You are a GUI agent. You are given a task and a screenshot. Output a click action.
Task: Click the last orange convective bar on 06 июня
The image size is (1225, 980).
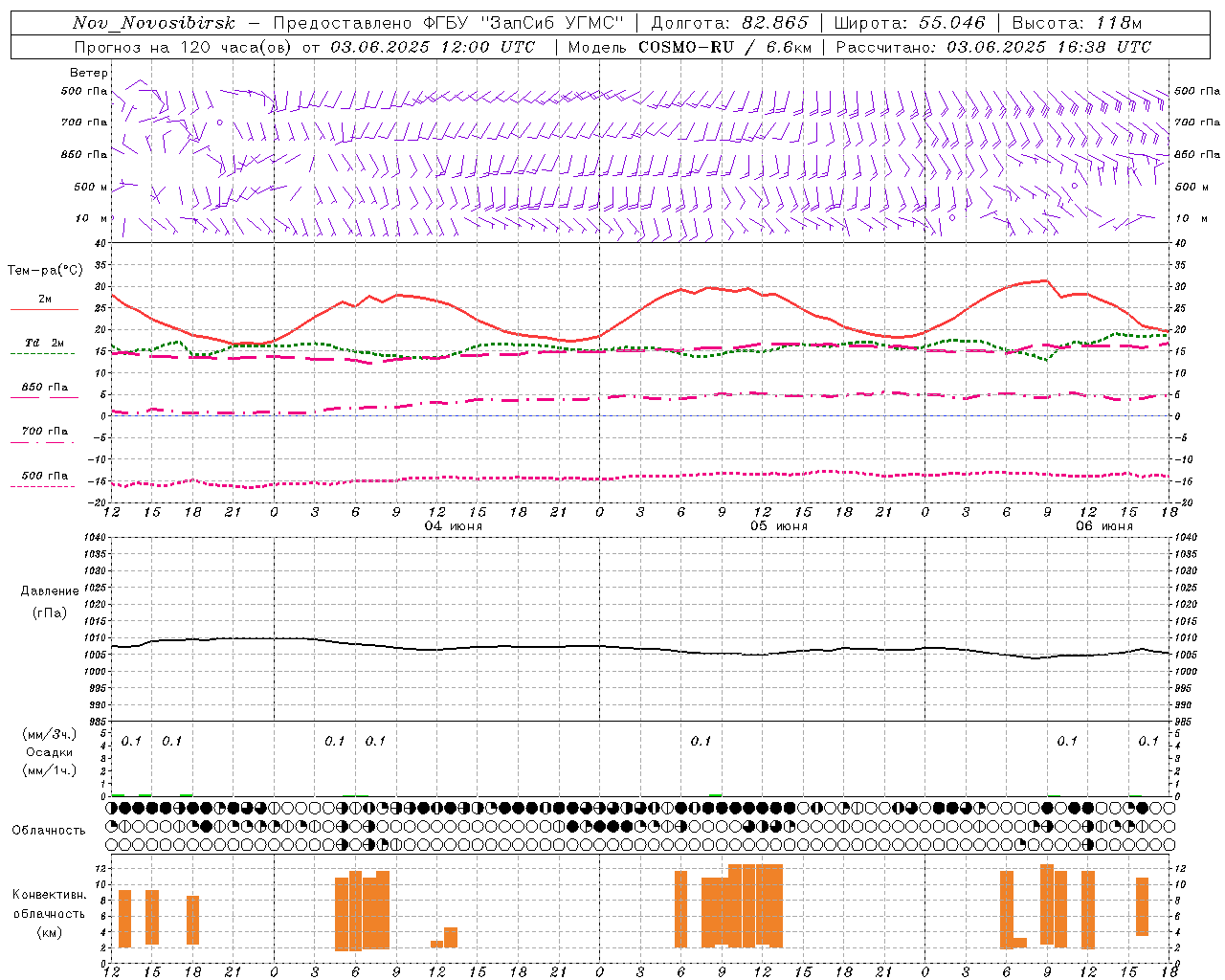(1143, 906)
